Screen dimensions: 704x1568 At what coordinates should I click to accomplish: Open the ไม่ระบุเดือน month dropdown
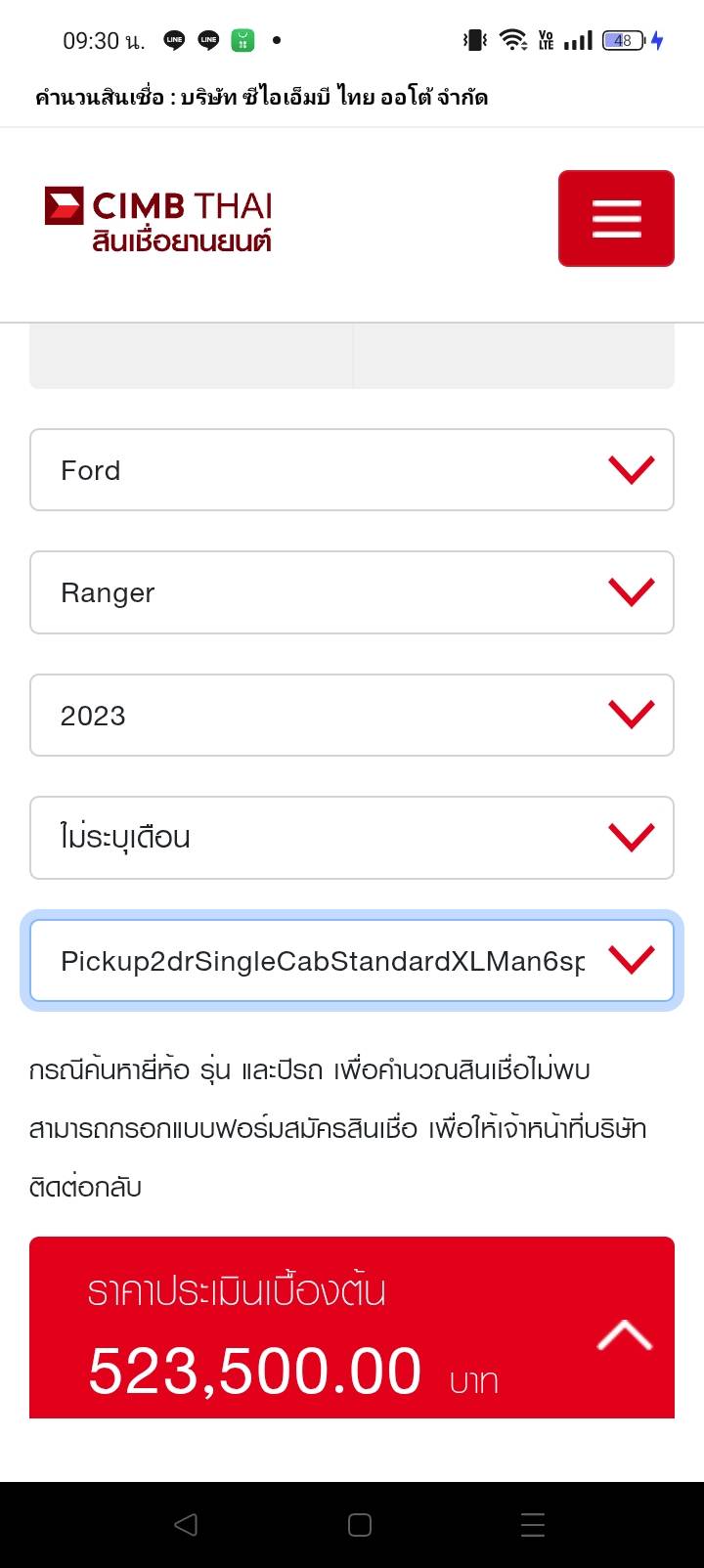(x=352, y=838)
